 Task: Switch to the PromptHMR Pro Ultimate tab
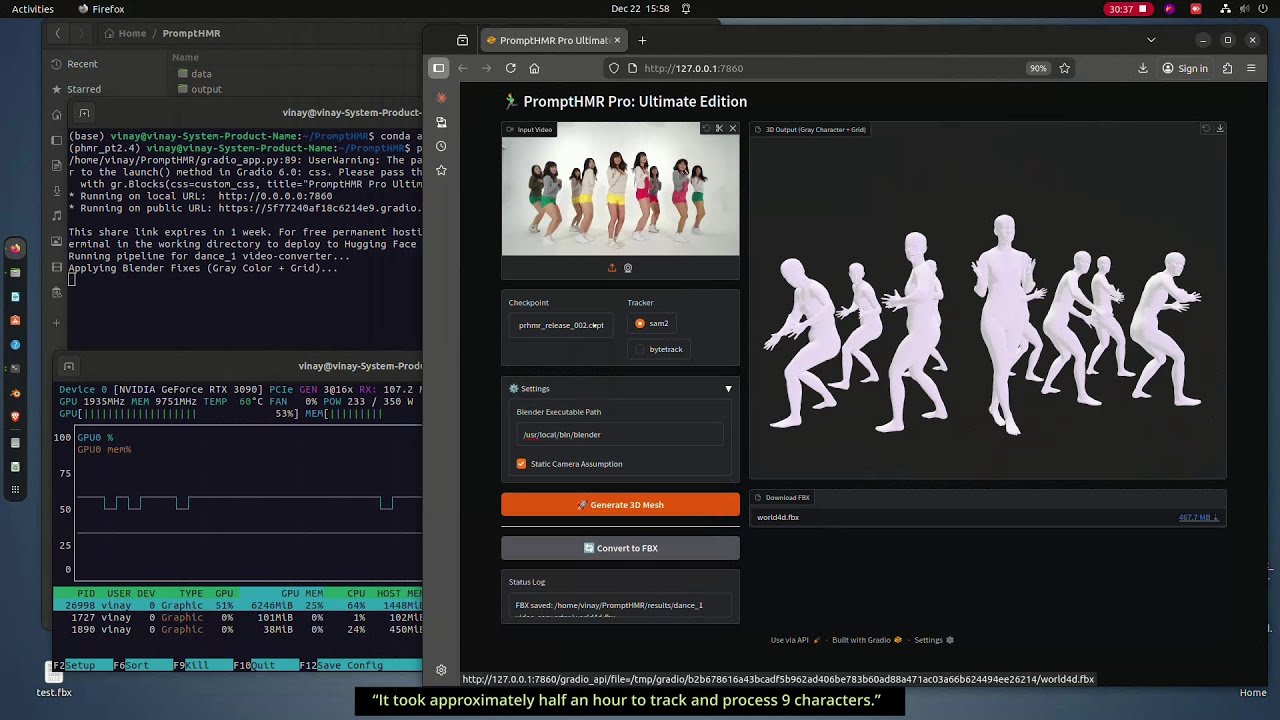pos(553,40)
